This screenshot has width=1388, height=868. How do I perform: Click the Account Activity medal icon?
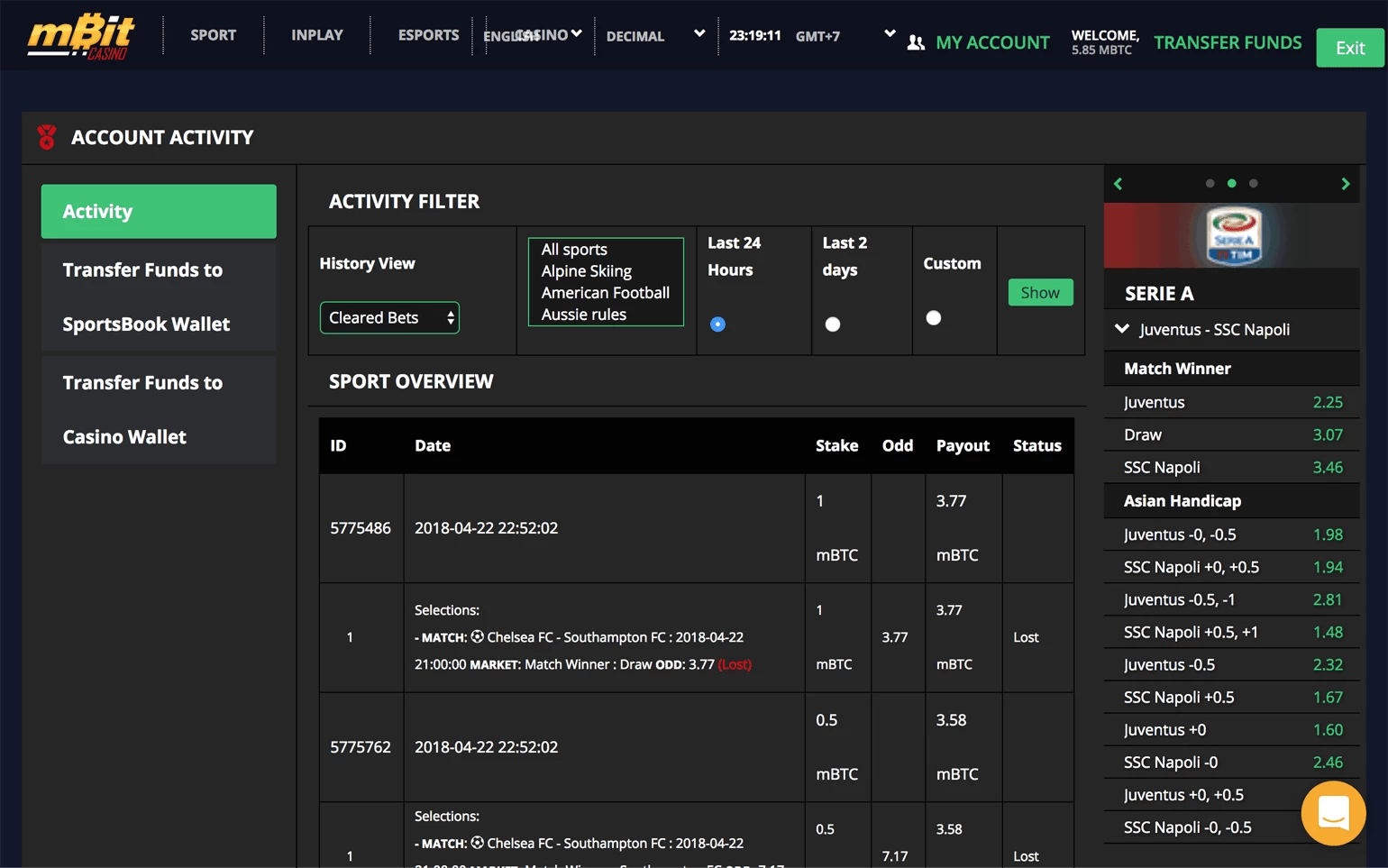coord(47,137)
